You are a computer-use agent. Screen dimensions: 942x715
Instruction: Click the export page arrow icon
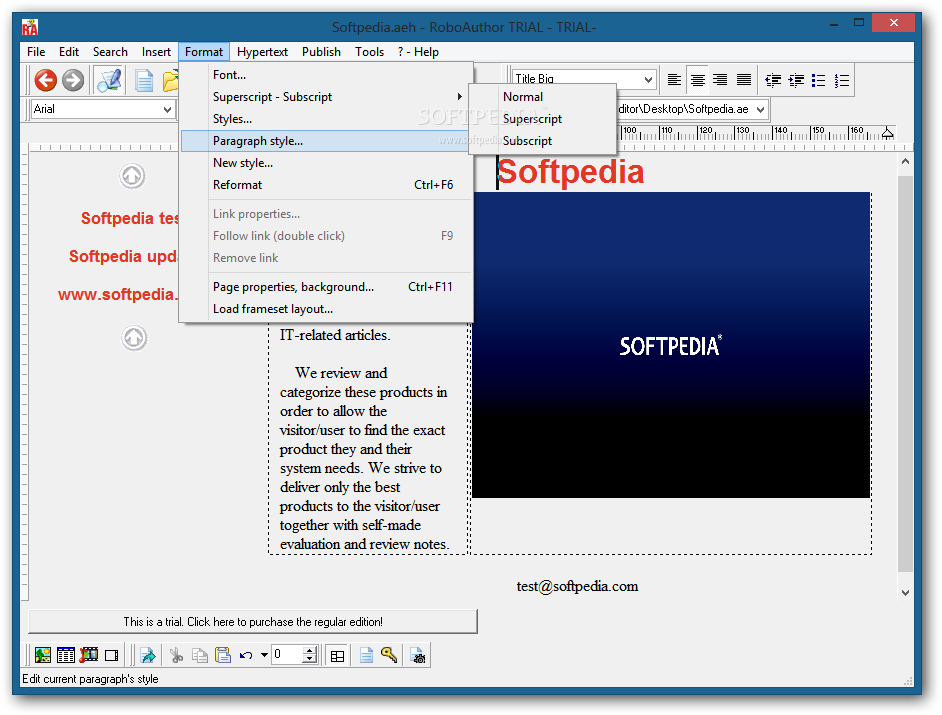click(148, 655)
